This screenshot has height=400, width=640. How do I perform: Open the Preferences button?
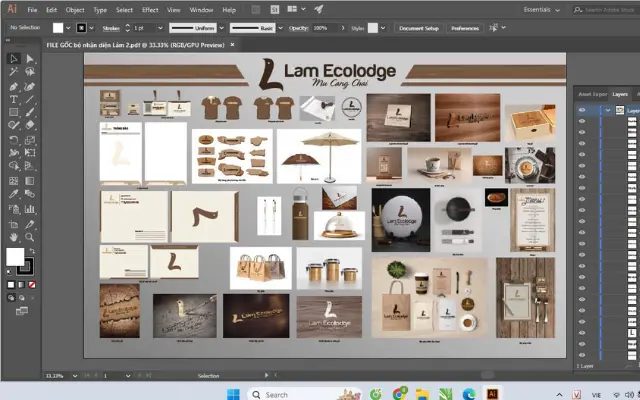pos(465,28)
